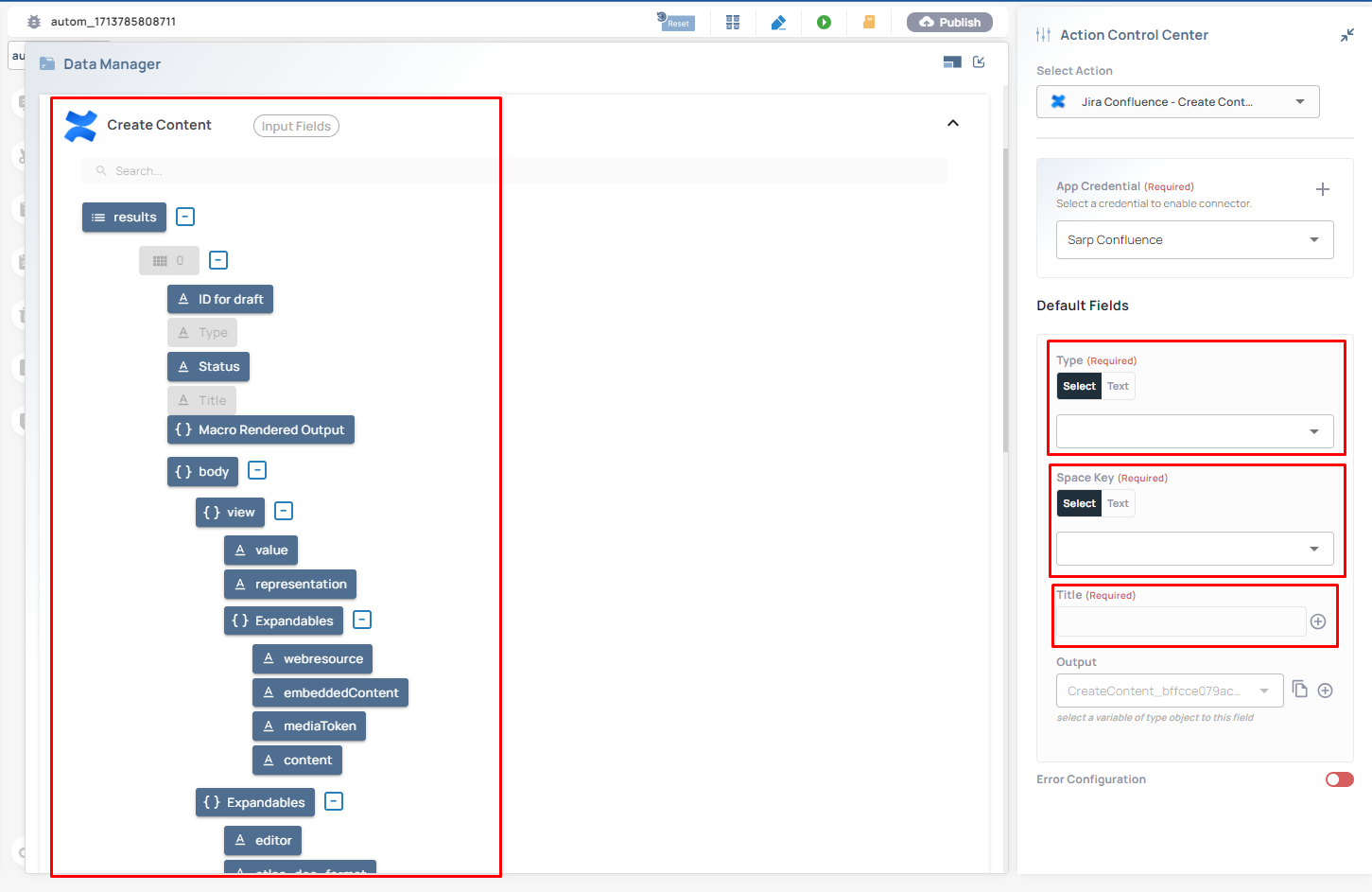
Task: Toggle the Error Configuration switch
Action: point(1339,779)
